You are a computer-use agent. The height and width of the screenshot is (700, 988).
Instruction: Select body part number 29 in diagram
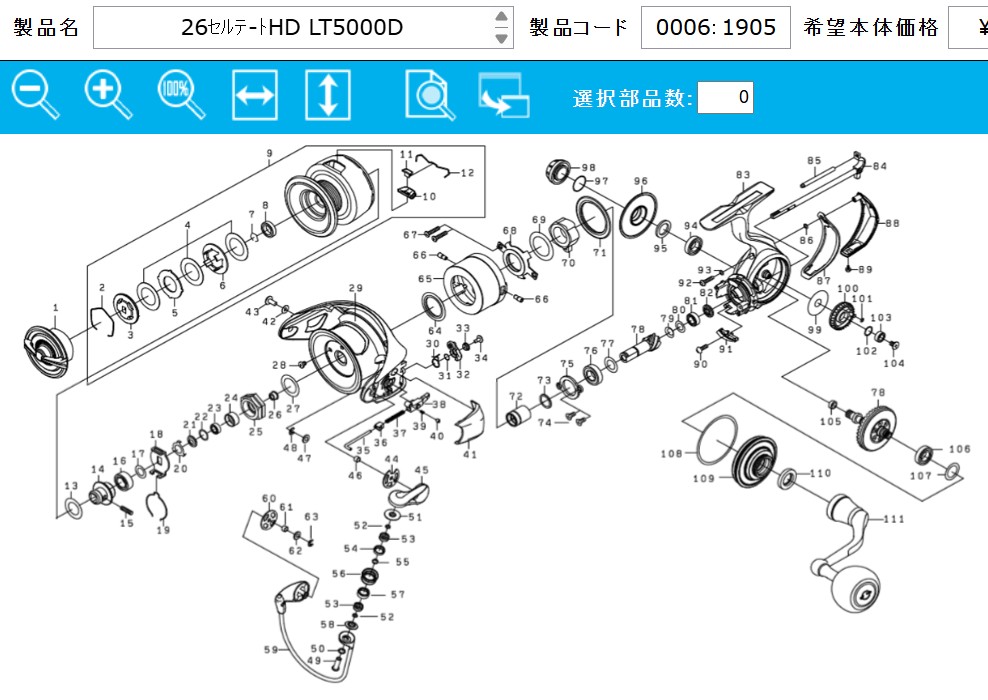[356, 287]
